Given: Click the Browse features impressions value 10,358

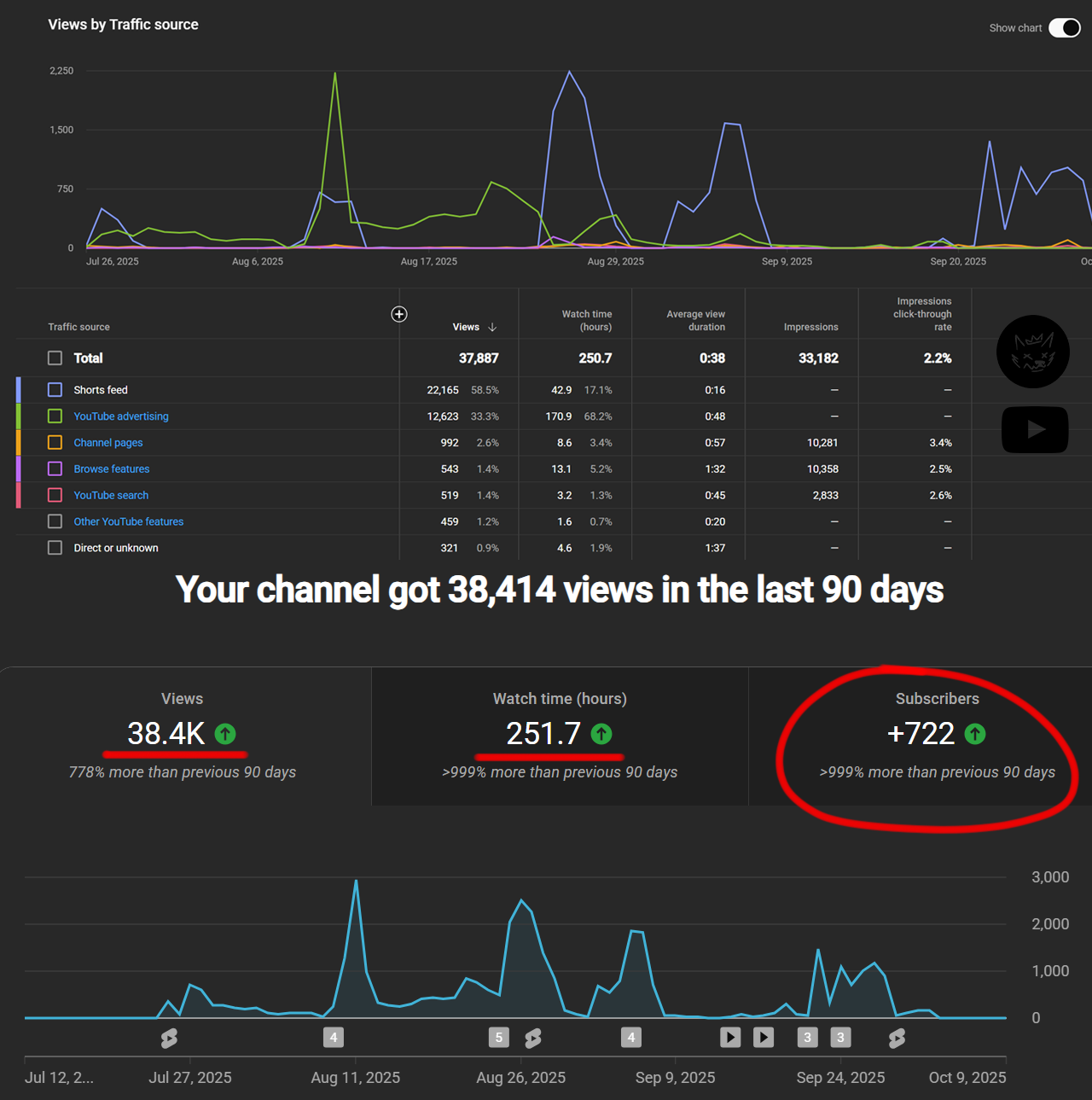Looking at the screenshot, I should pyautogui.click(x=822, y=469).
